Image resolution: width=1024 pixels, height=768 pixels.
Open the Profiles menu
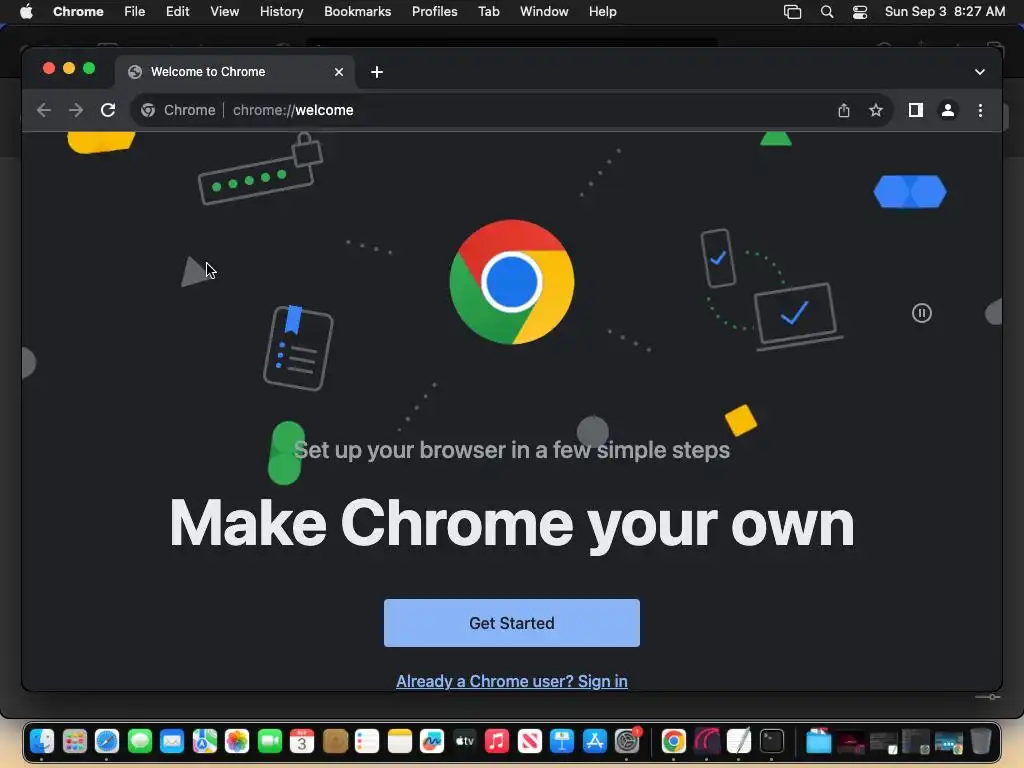point(434,12)
